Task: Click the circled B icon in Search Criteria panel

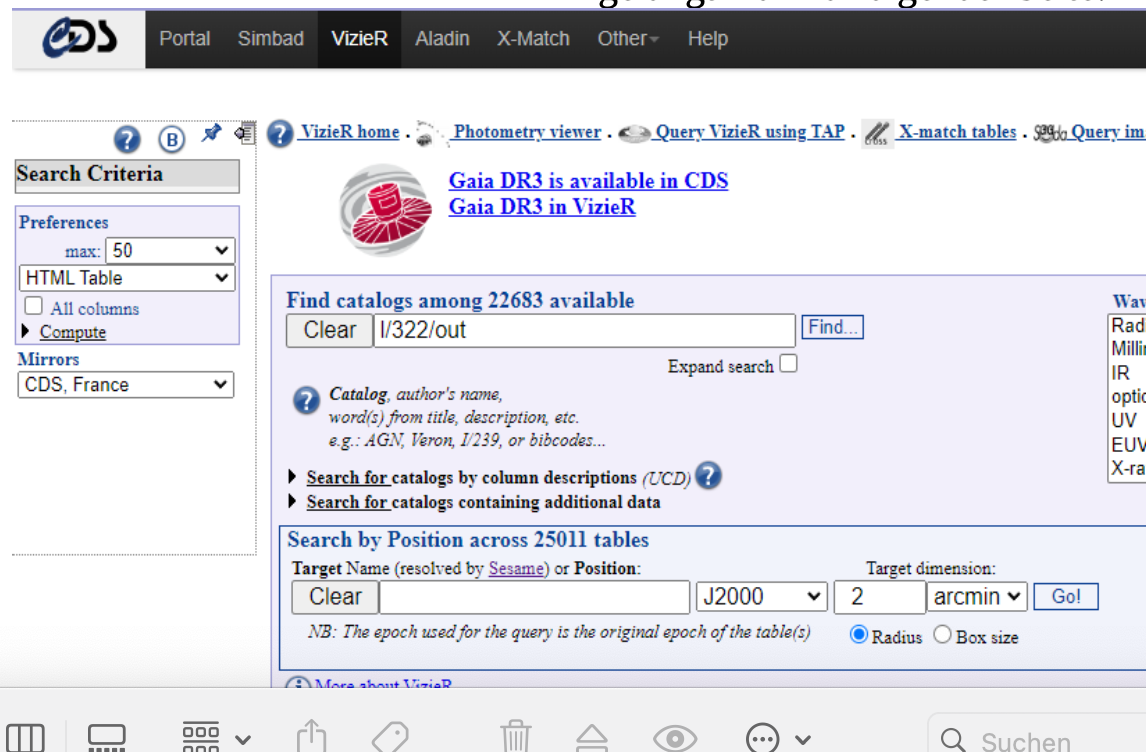Action: [172, 139]
